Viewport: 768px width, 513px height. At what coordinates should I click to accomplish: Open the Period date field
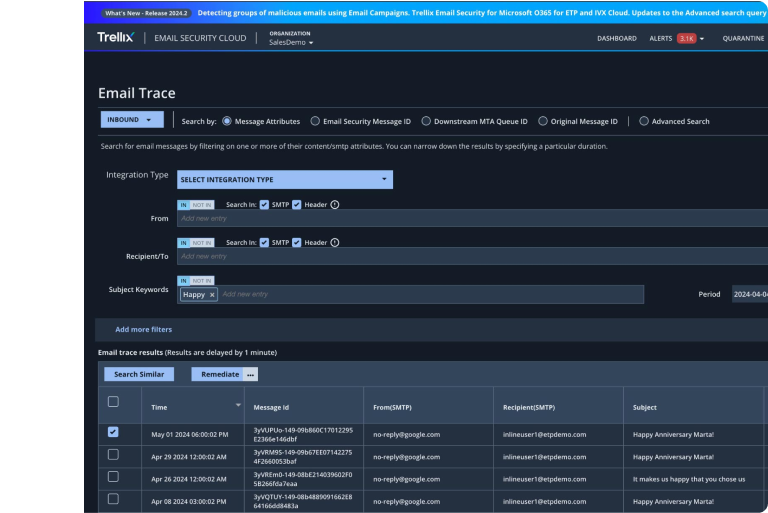(750, 294)
